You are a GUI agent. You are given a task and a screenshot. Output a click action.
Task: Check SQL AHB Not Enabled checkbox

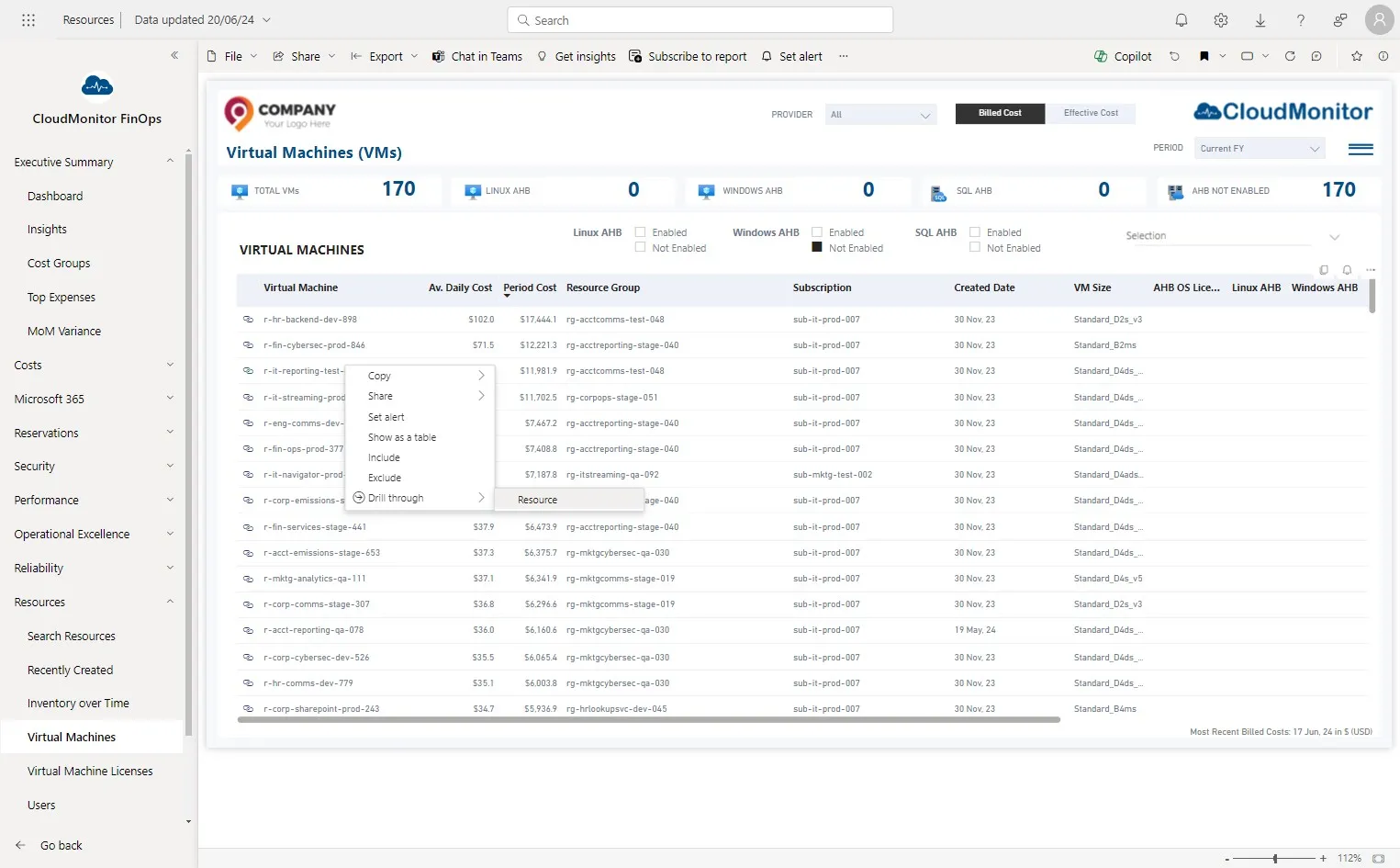pos(975,247)
